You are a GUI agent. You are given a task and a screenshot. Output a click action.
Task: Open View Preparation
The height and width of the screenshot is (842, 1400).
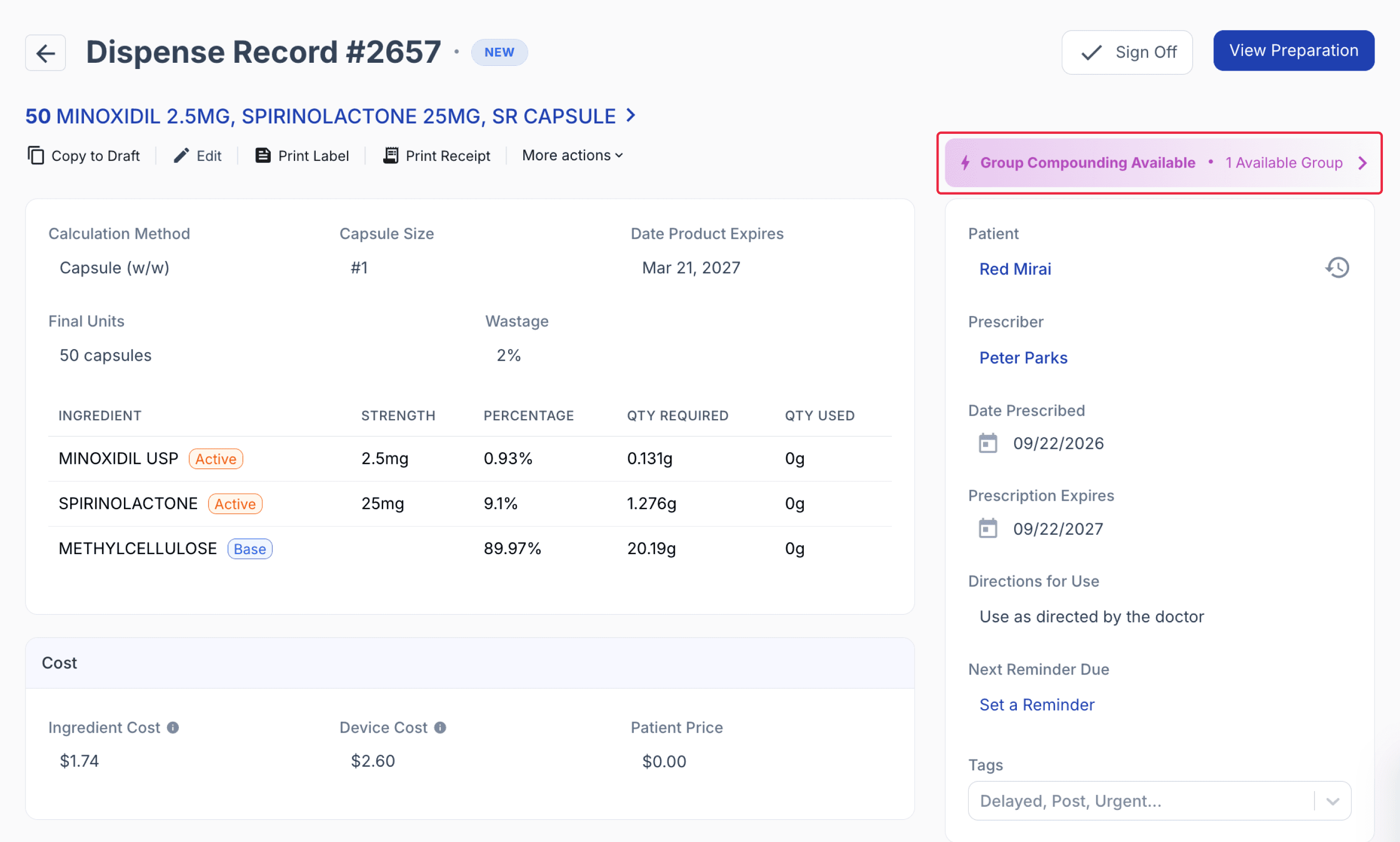(1293, 50)
